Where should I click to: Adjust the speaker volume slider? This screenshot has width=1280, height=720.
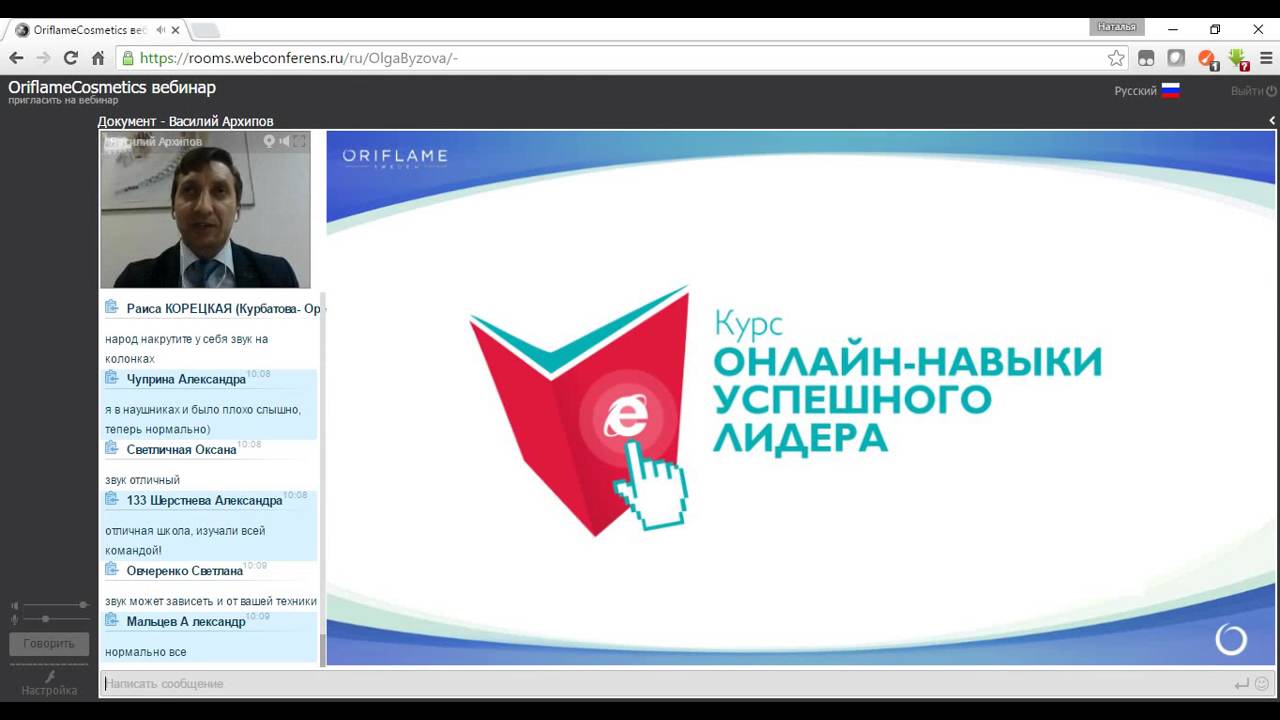82,605
